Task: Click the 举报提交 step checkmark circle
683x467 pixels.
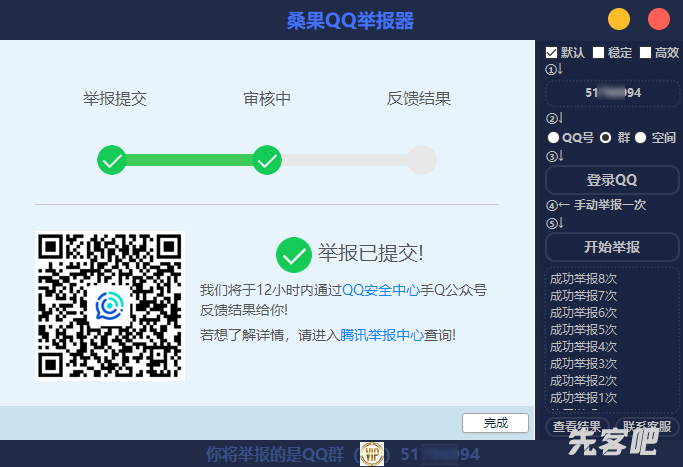Action: 112,160
